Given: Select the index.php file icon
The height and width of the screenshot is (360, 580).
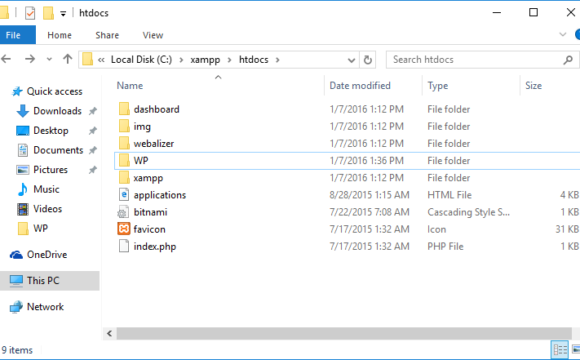Looking at the screenshot, I should point(124,246).
